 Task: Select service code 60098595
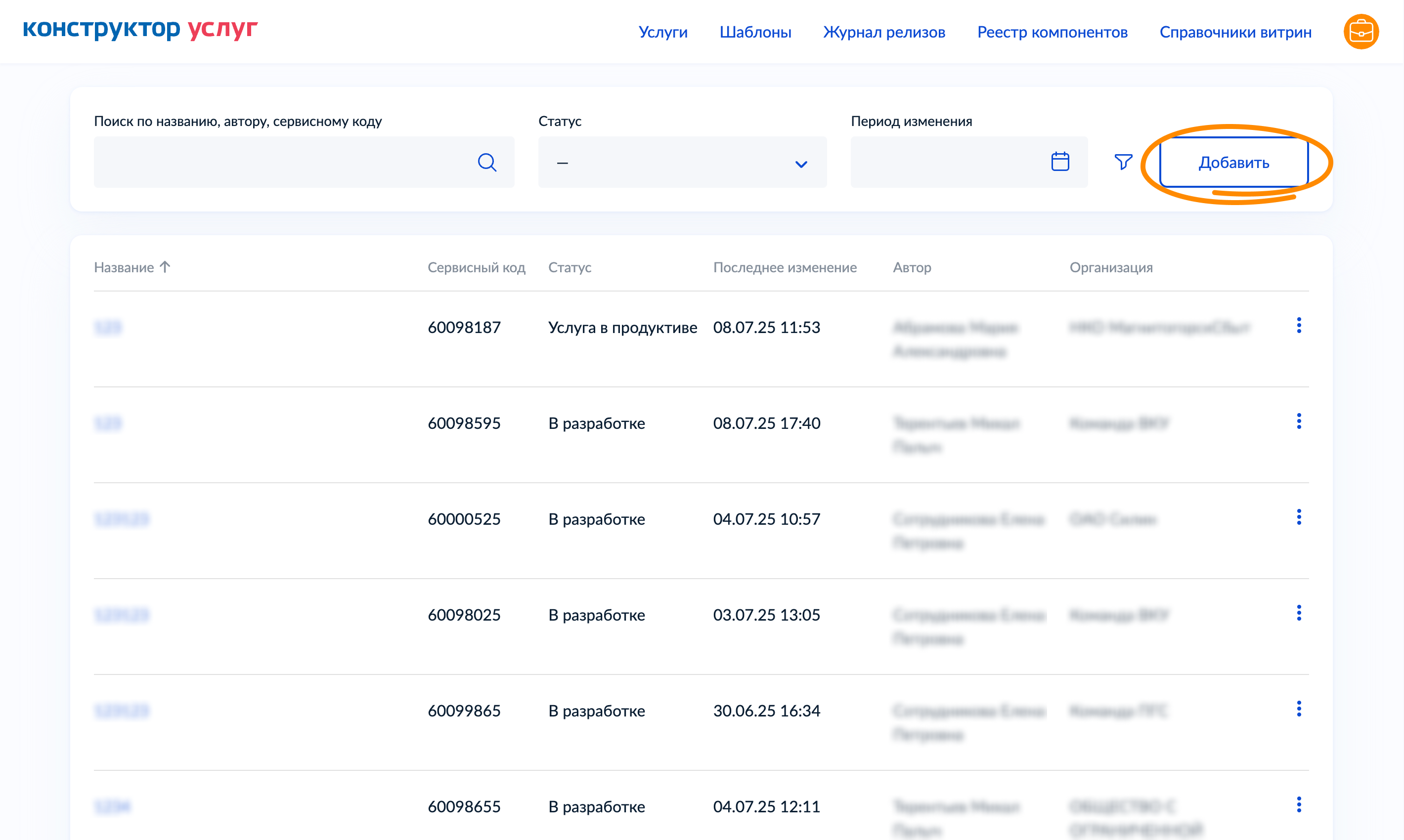[x=464, y=423]
